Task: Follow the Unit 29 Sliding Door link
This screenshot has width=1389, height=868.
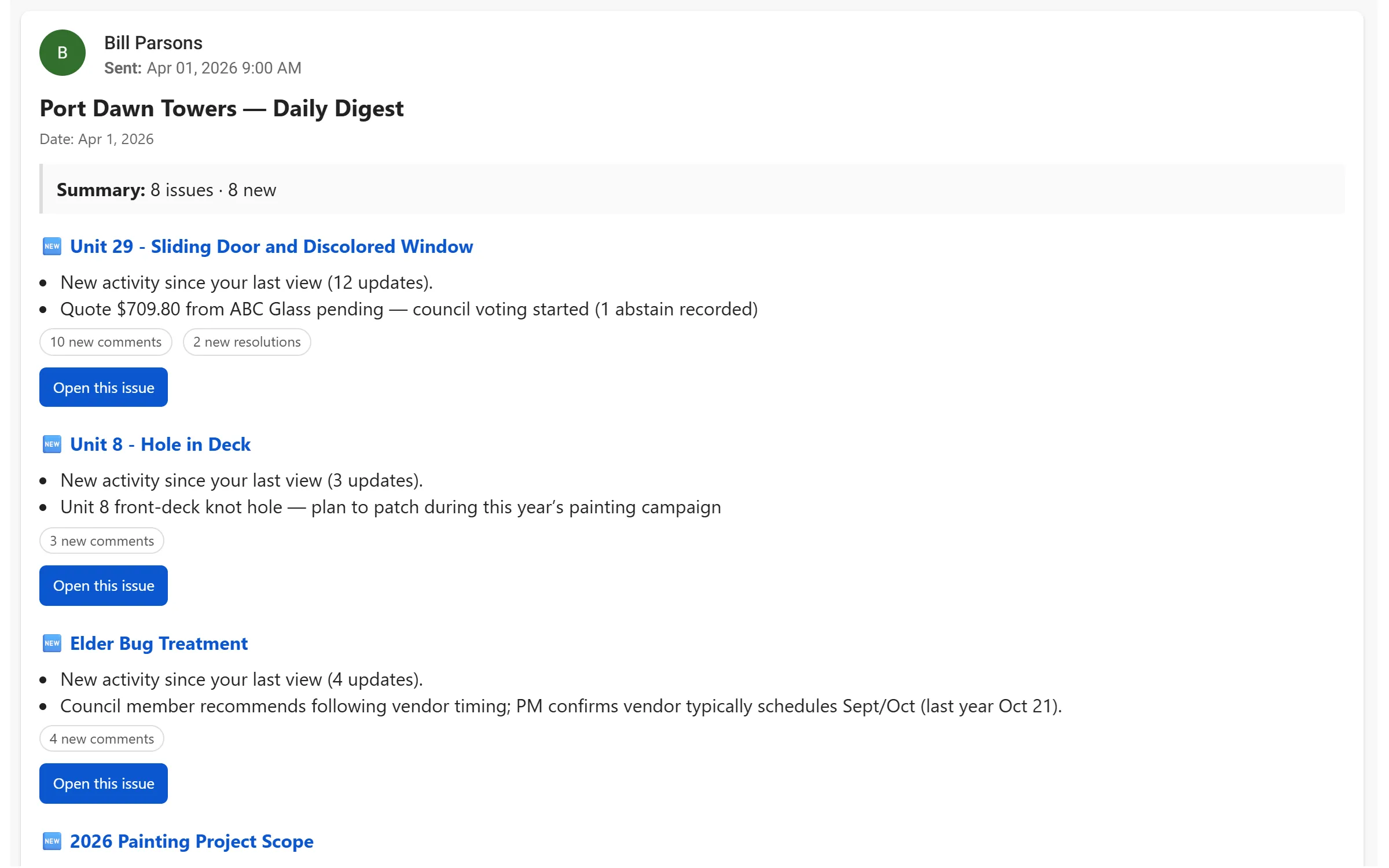Action: click(x=271, y=246)
